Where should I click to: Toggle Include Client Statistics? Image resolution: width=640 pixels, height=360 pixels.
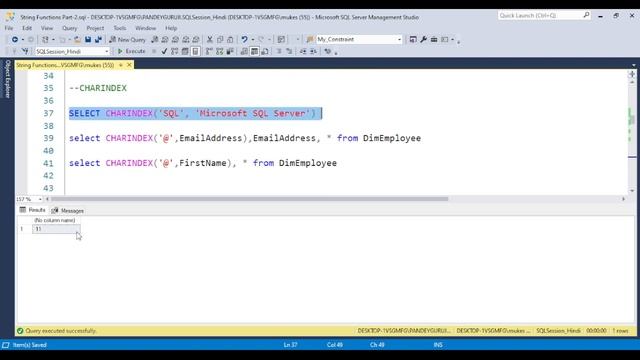[230, 51]
